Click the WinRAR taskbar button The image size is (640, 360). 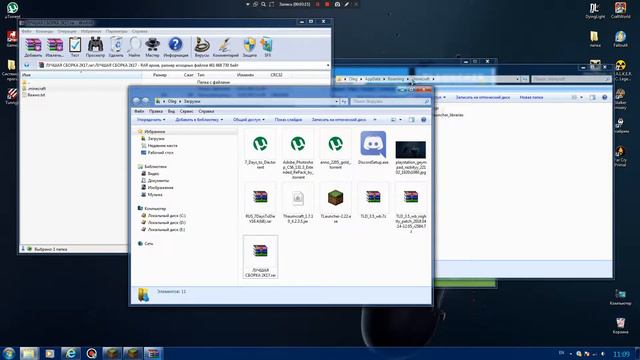(x=153, y=353)
